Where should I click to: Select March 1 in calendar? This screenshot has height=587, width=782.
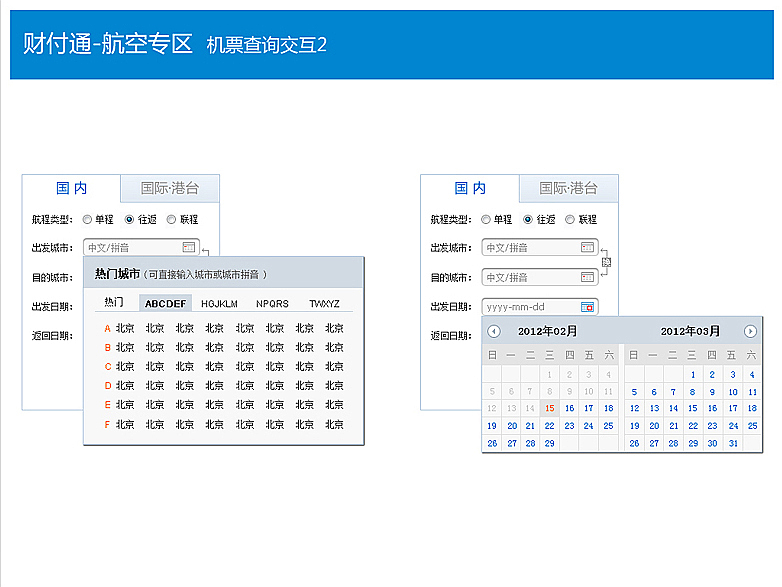(x=693, y=375)
